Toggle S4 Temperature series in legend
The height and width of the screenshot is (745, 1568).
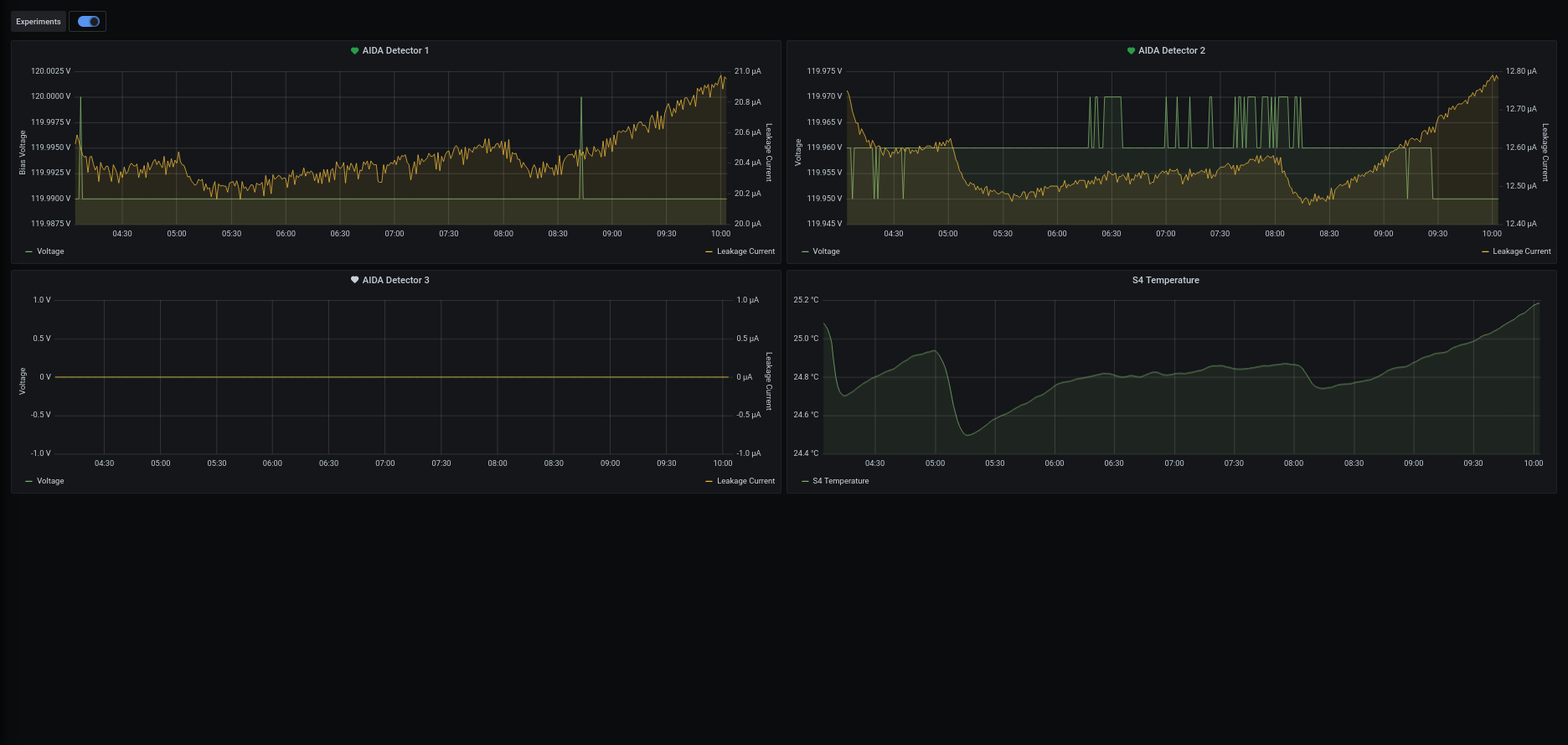(840, 481)
